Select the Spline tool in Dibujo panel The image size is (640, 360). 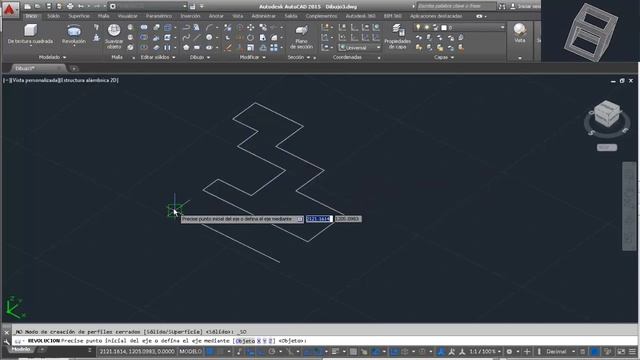pyautogui.click(x=186, y=38)
